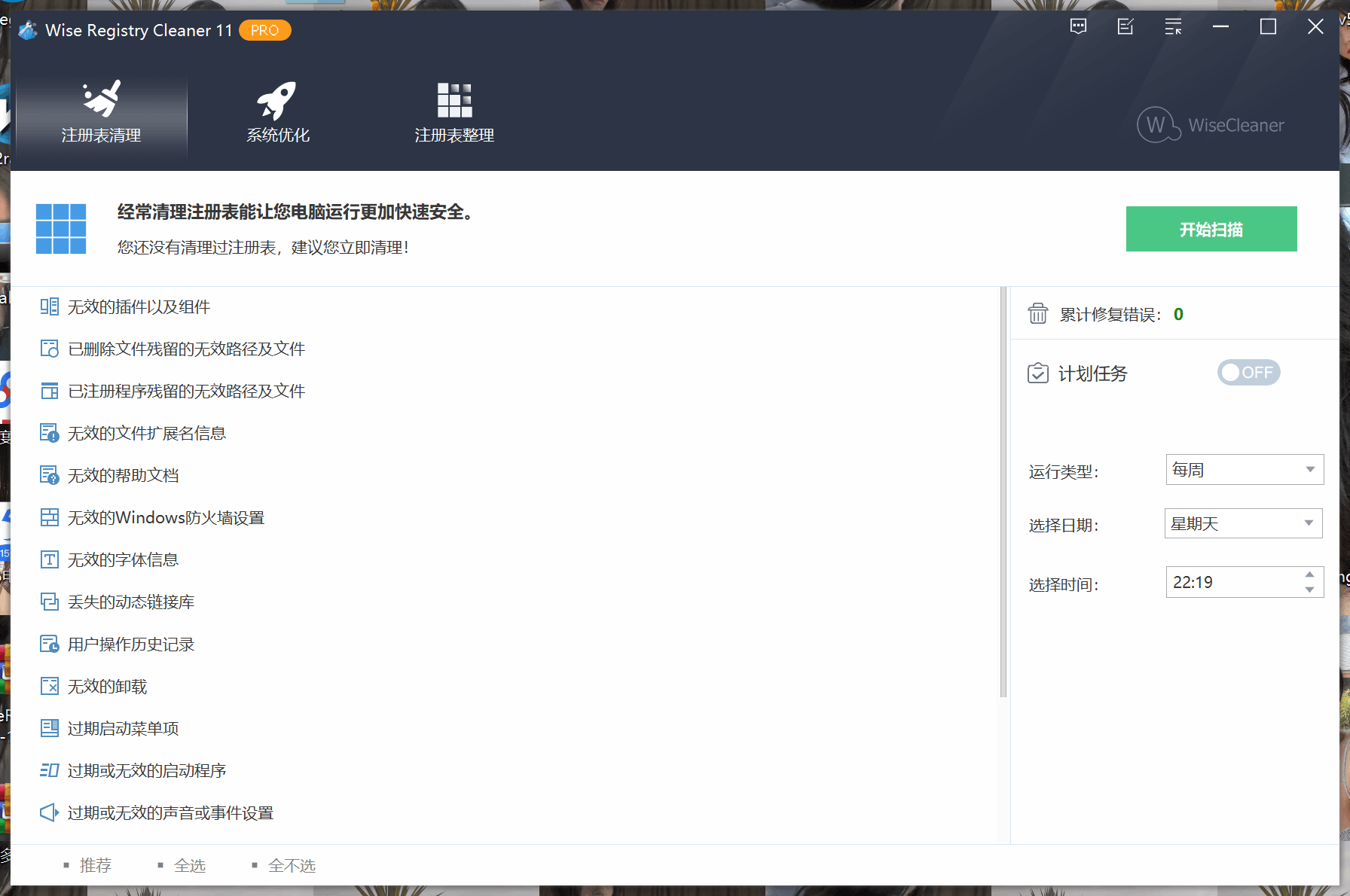Open the feedback chat icon in title bar
Screen dimensions: 1350x896
1078,27
